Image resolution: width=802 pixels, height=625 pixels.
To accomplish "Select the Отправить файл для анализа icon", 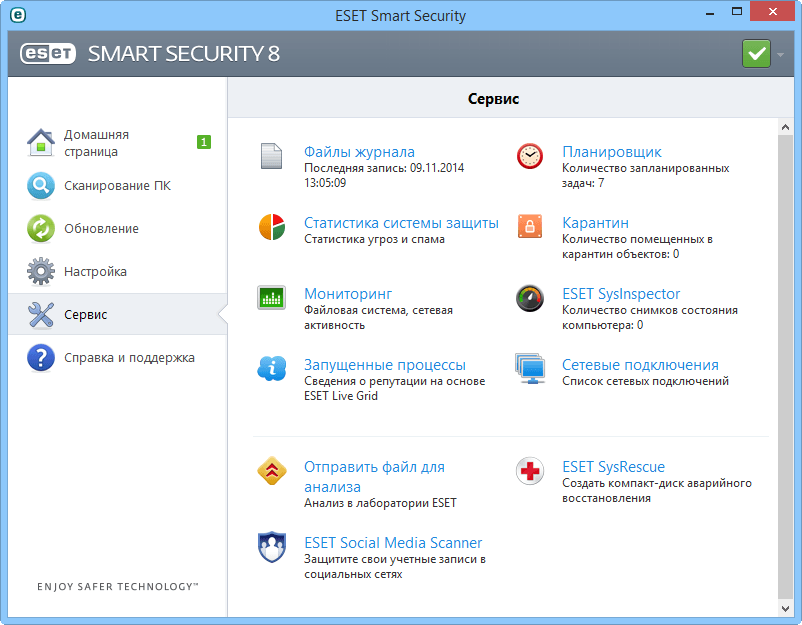I will tap(271, 471).
